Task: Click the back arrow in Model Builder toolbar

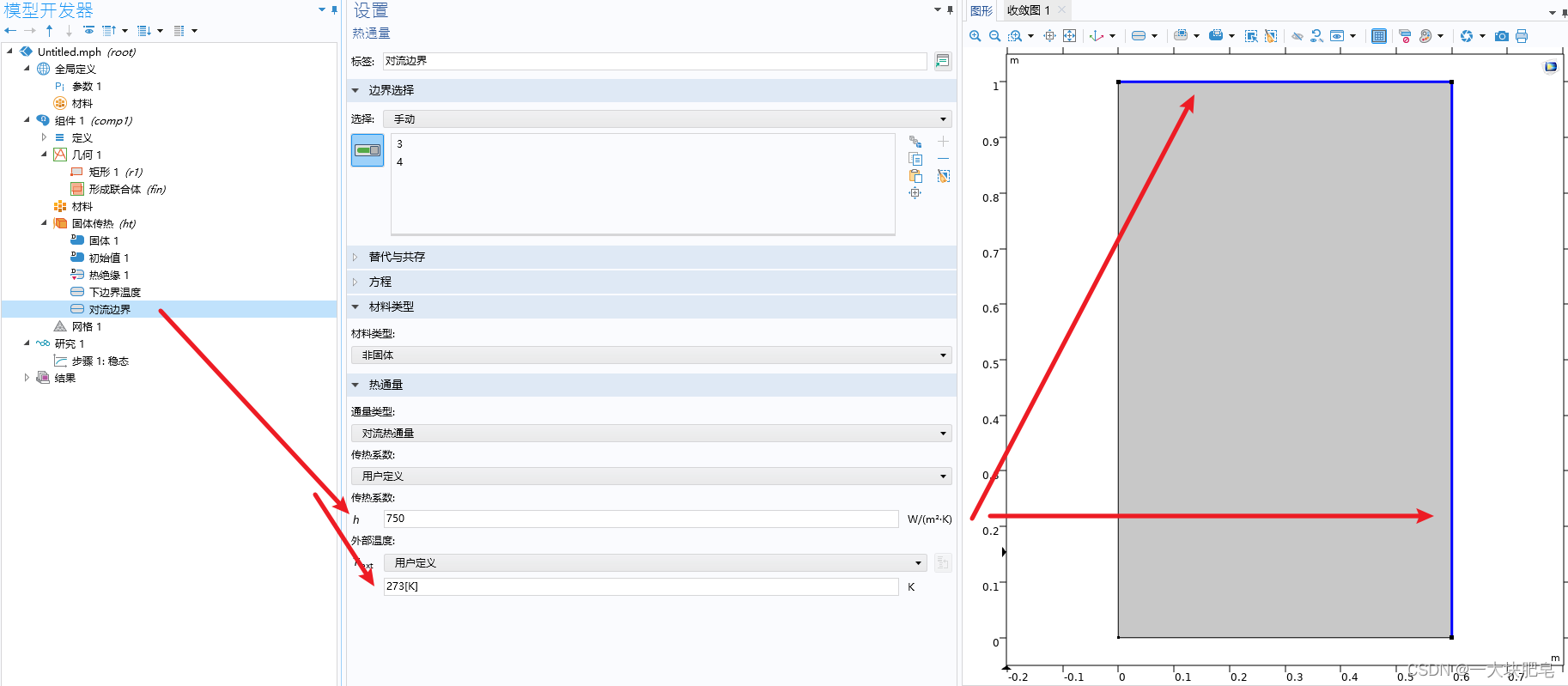Action: click(10, 31)
